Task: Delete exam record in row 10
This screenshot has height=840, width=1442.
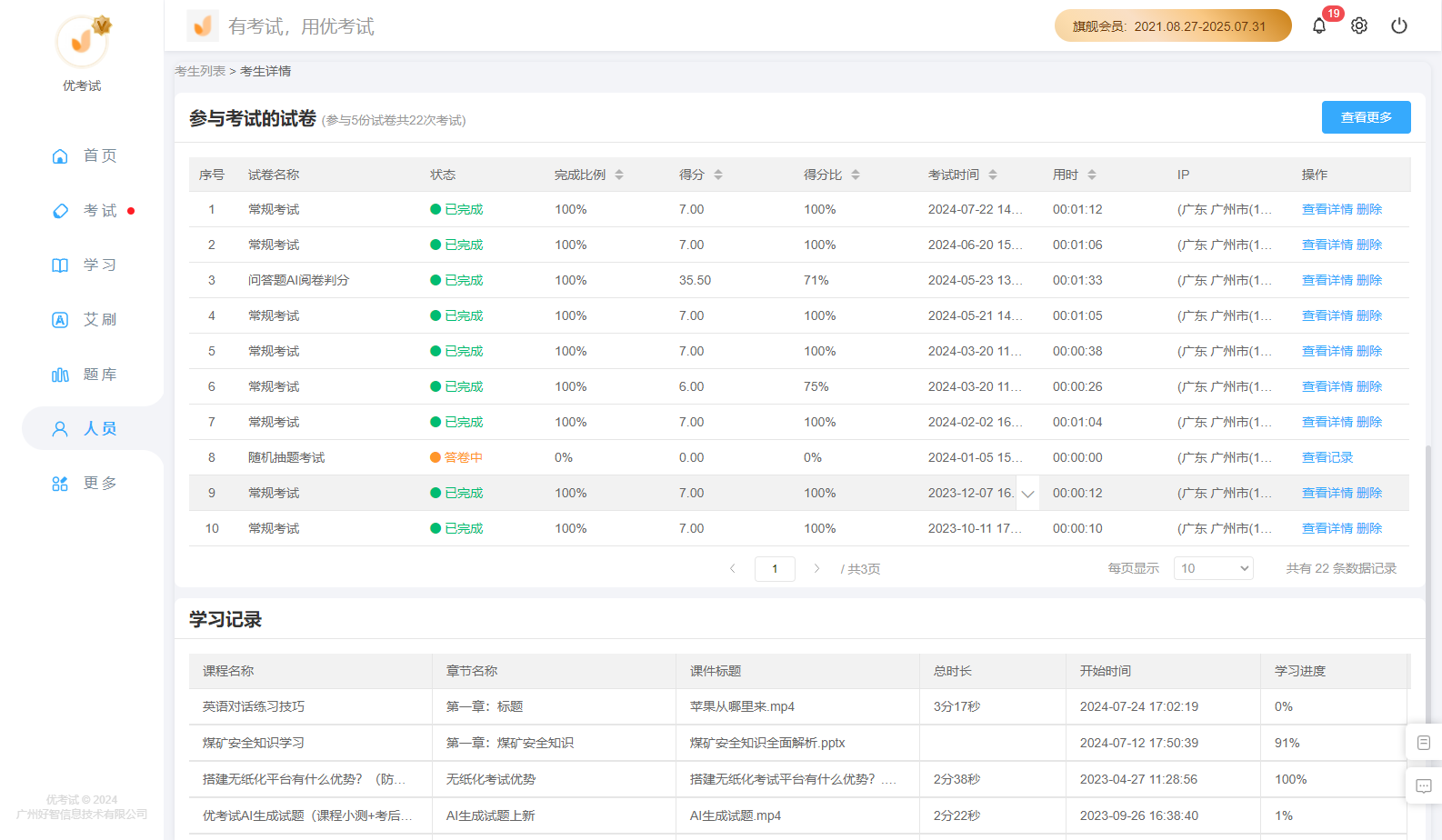Action: [x=1369, y=528]
